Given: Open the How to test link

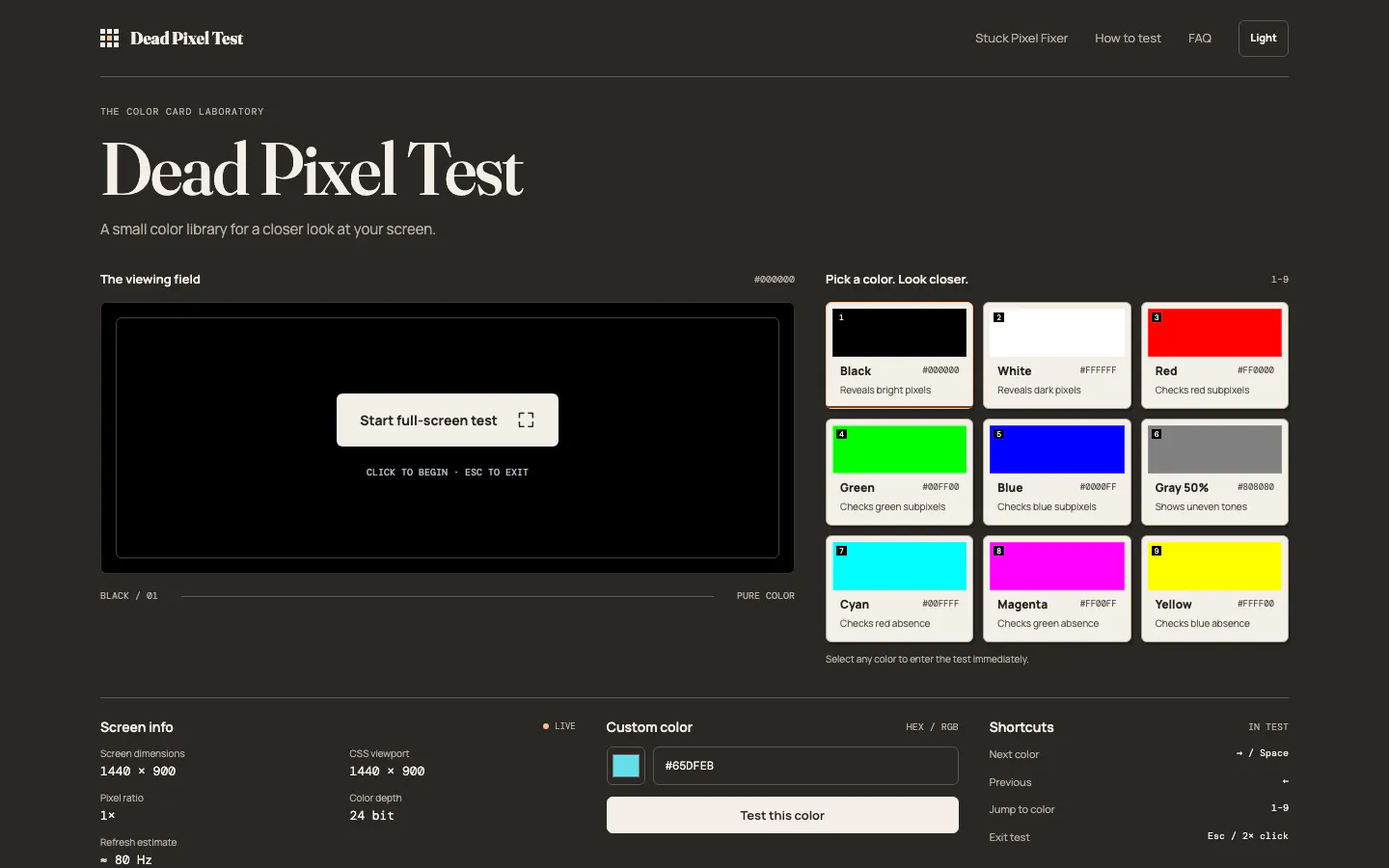Looking at the screenshot, I should (x=1128, y=39).
